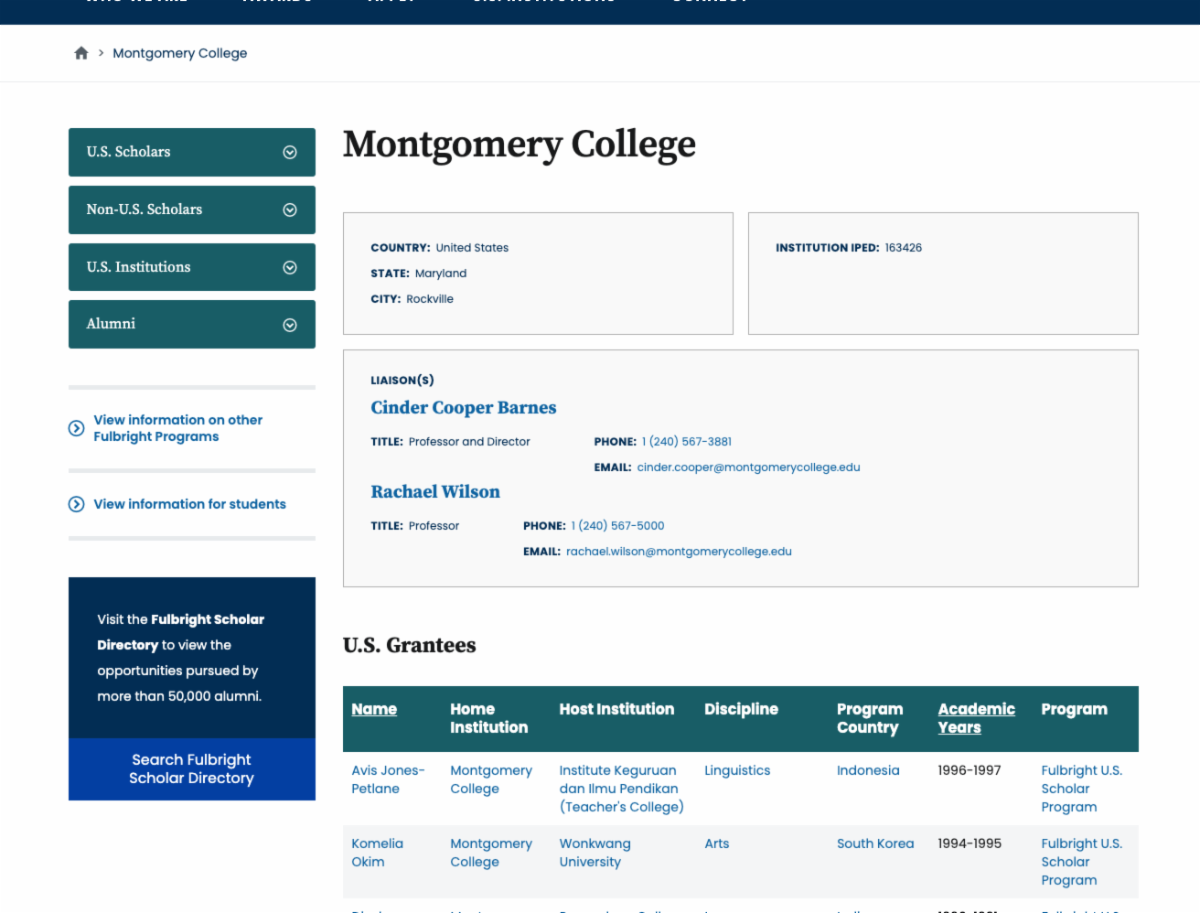Expand the U.S. Scholars menu chevron
This screenshot has height=913, width=1200.
290,152
